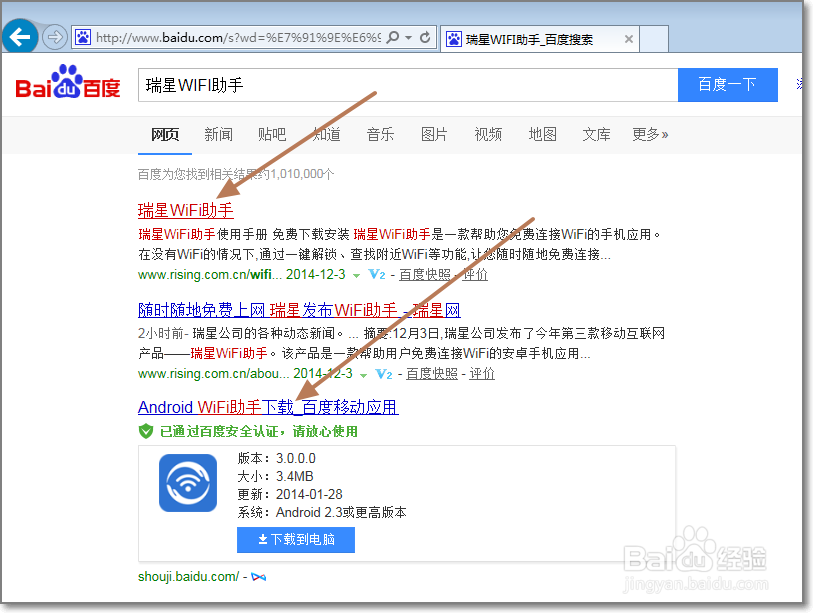Open 随时随地免费上网 瑞星发布WiFi助手 result
Screen dimensions: 813x613
299,310
